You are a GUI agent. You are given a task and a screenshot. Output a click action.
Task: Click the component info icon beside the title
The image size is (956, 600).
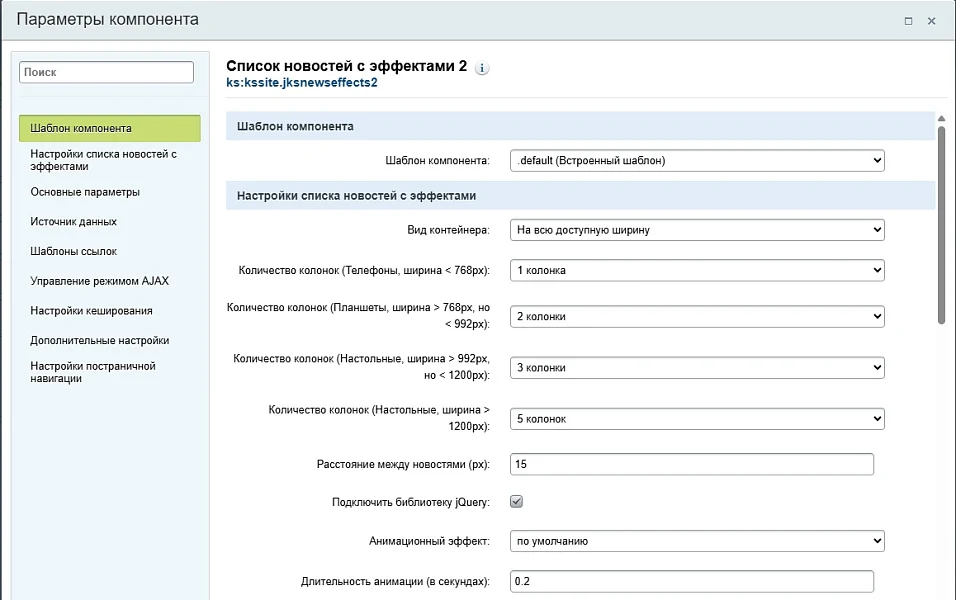tap(482, 68)
